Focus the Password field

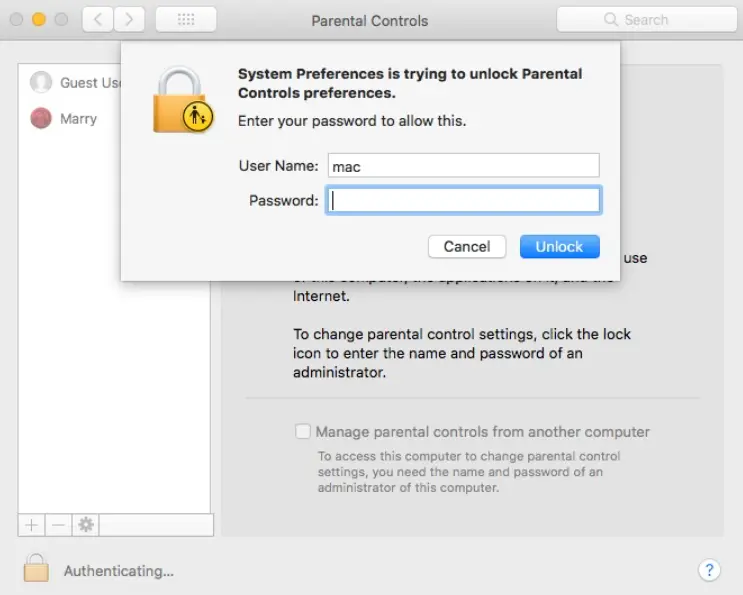[x=463, y=200]
